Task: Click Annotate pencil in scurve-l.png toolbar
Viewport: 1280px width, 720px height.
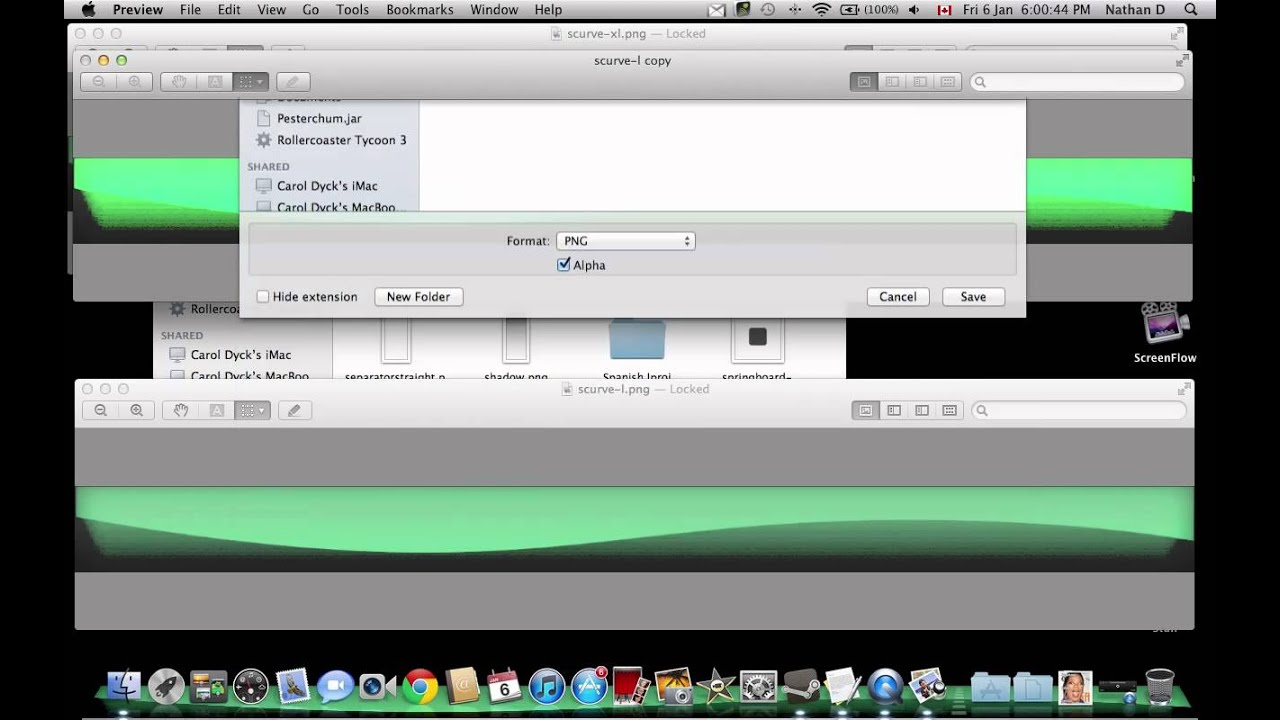Action: (x=294, y=410)
